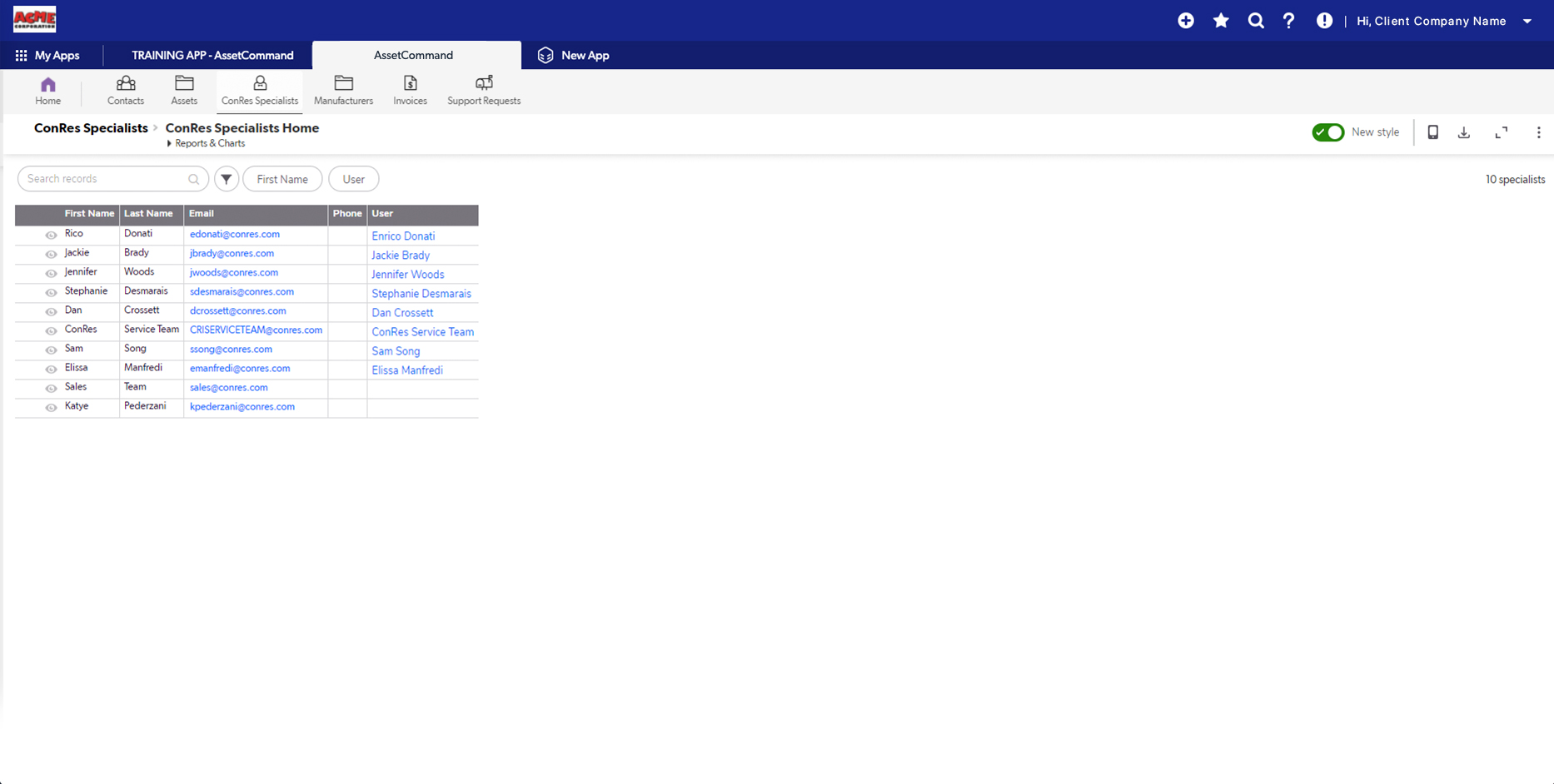1554x784 pixels.
Task: Open the user account dropdown arrow
Action: 1527,22
